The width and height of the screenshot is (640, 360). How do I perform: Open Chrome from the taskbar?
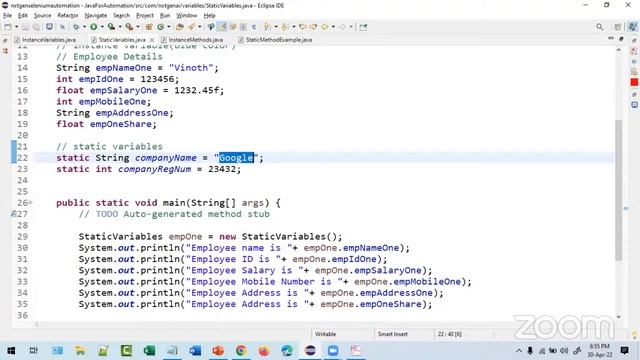click(x=241, y=351)
